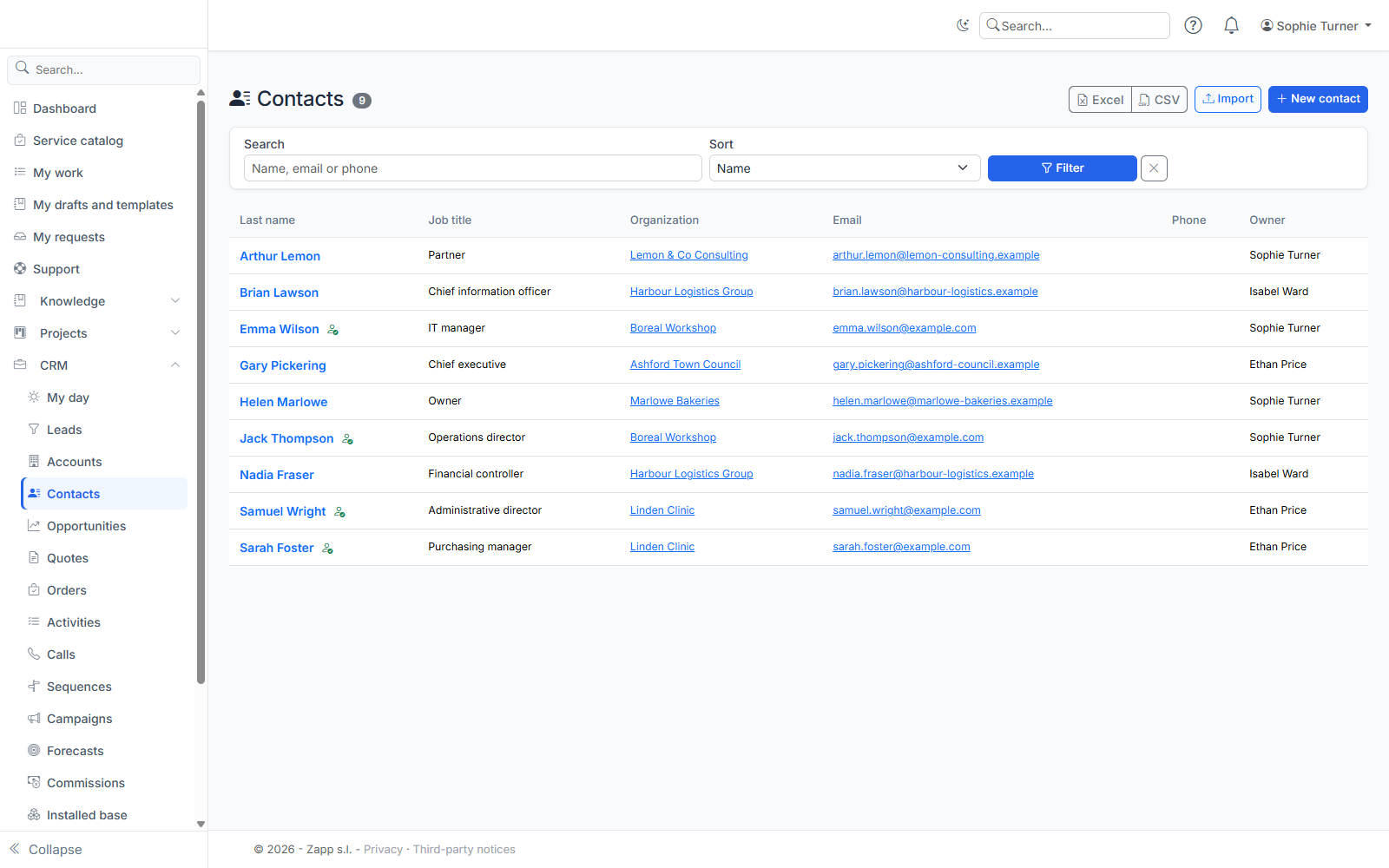Toggle dark mode moon icon
The height and width of the screenshot is (868, 1389).
pos(962,25)
